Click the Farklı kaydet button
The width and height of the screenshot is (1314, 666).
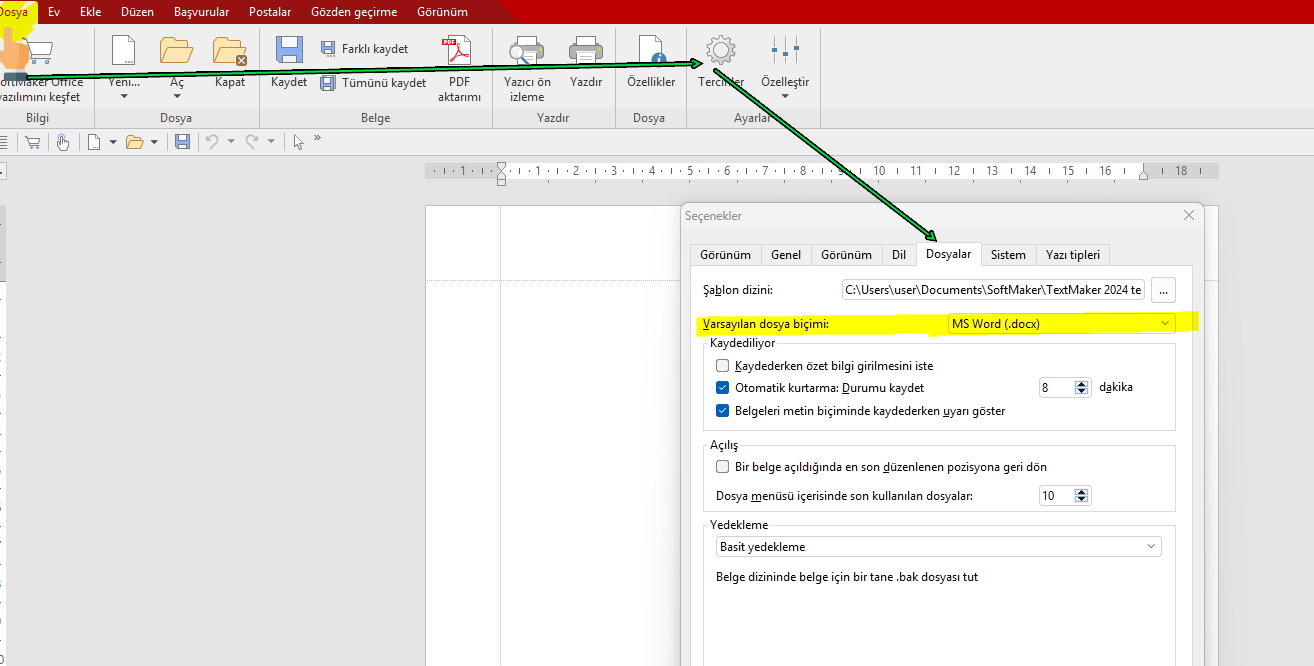tap(365, 48)
